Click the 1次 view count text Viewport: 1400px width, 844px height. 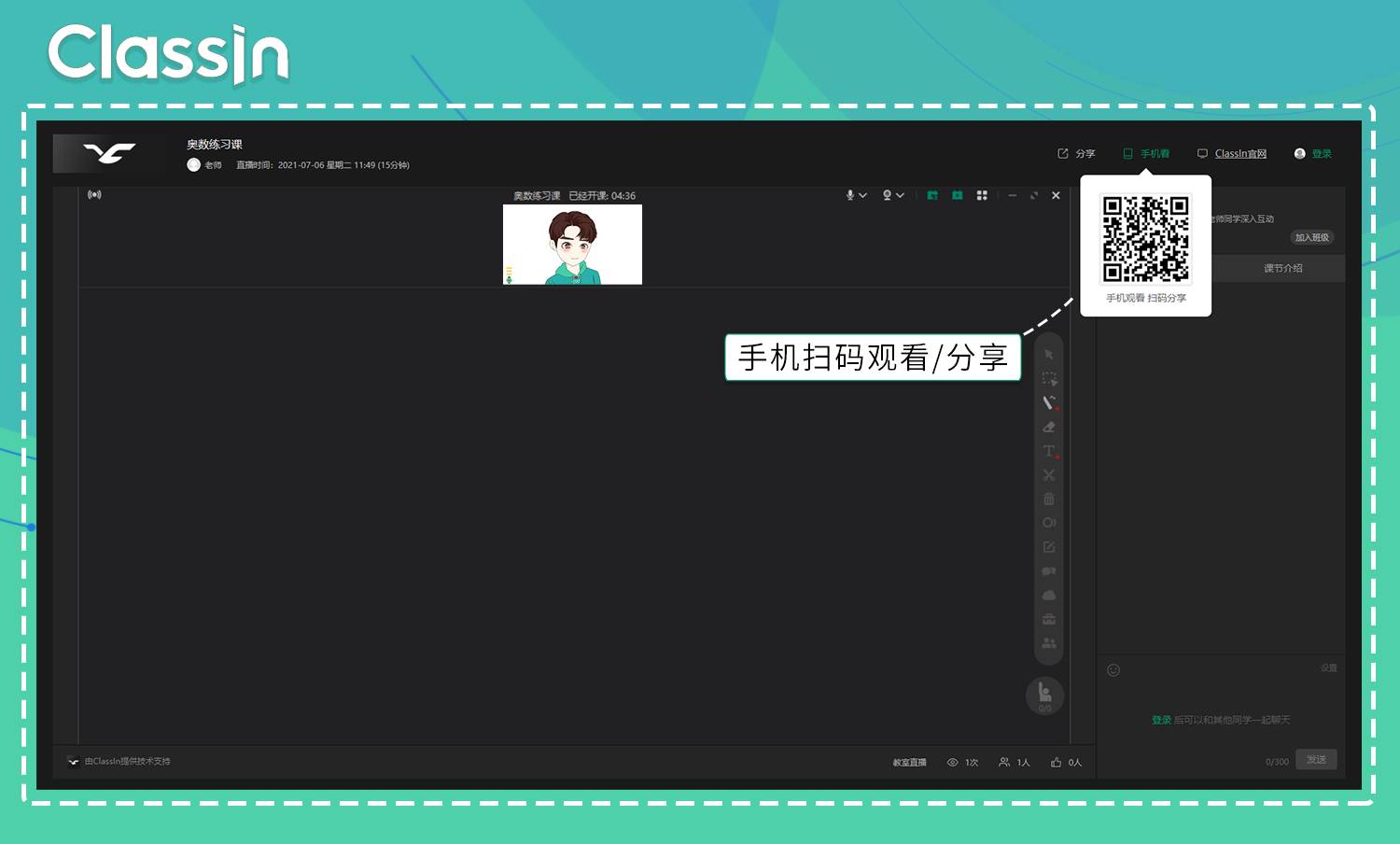972,762
